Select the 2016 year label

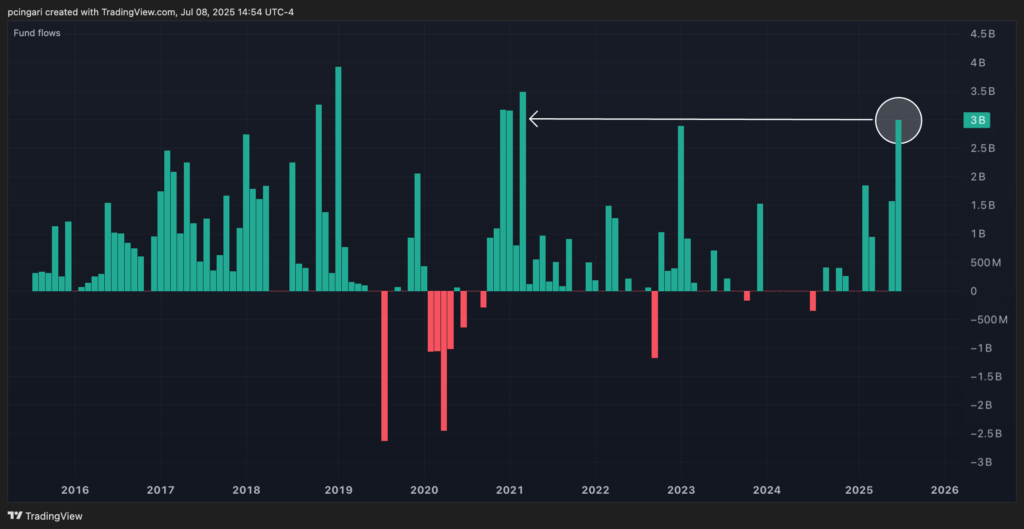tap(75, 490)
